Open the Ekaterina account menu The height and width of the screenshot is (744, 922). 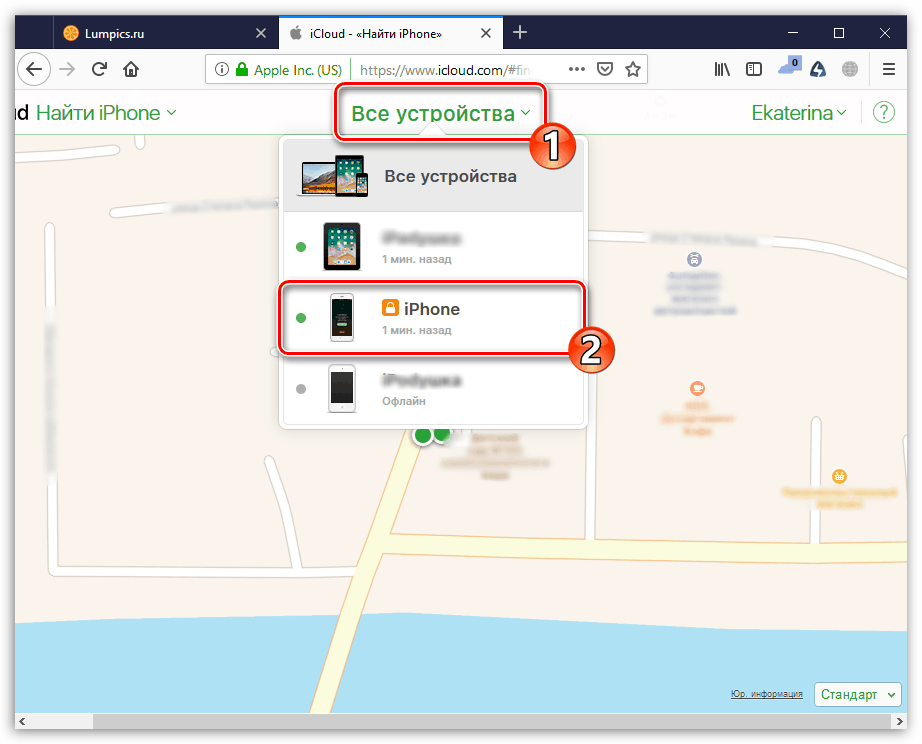tap(799, 113)
